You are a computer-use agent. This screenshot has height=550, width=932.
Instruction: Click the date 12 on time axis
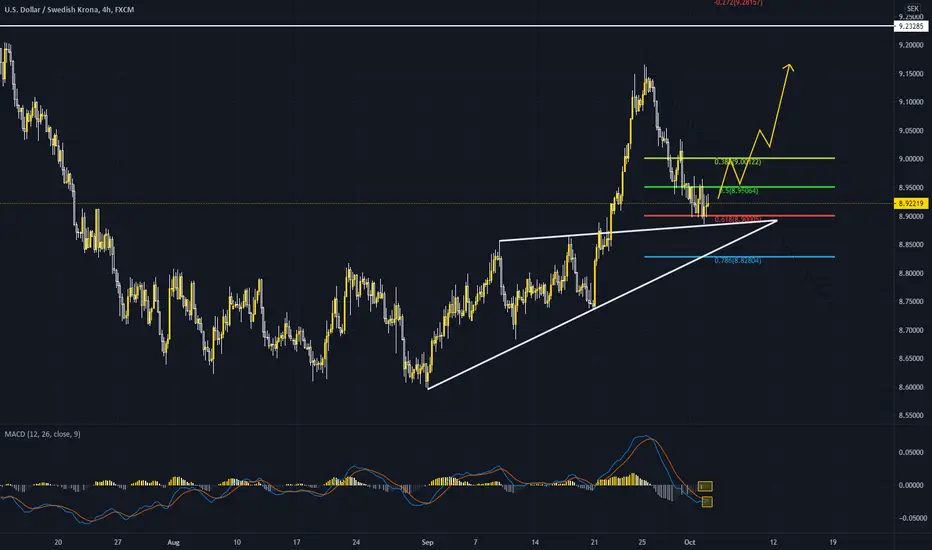pyautogui.click(x=773, y=542)
